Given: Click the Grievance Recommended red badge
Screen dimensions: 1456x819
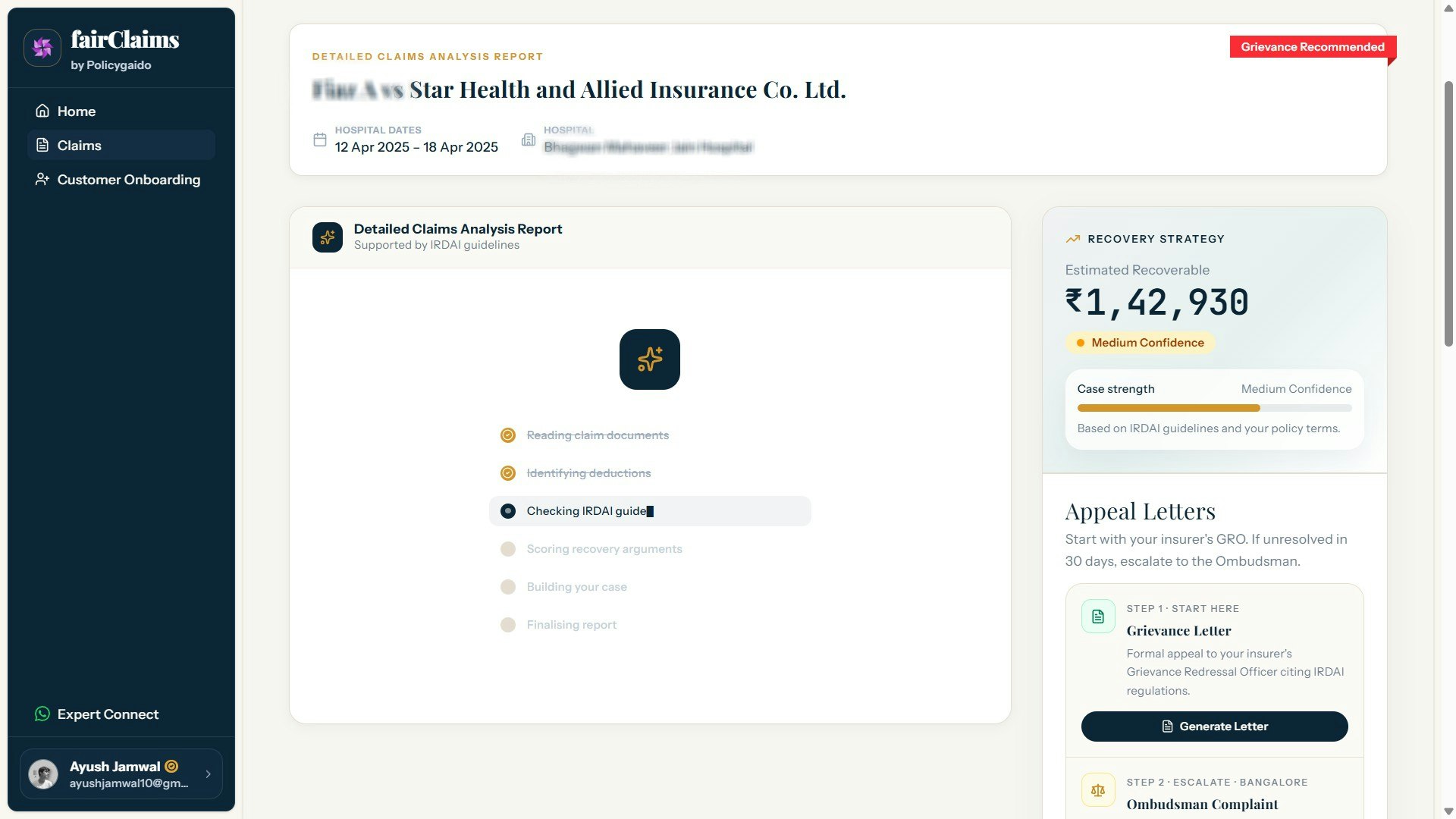Looking at the screenshot, I should pyautogui.click(x=1312, y=47).
